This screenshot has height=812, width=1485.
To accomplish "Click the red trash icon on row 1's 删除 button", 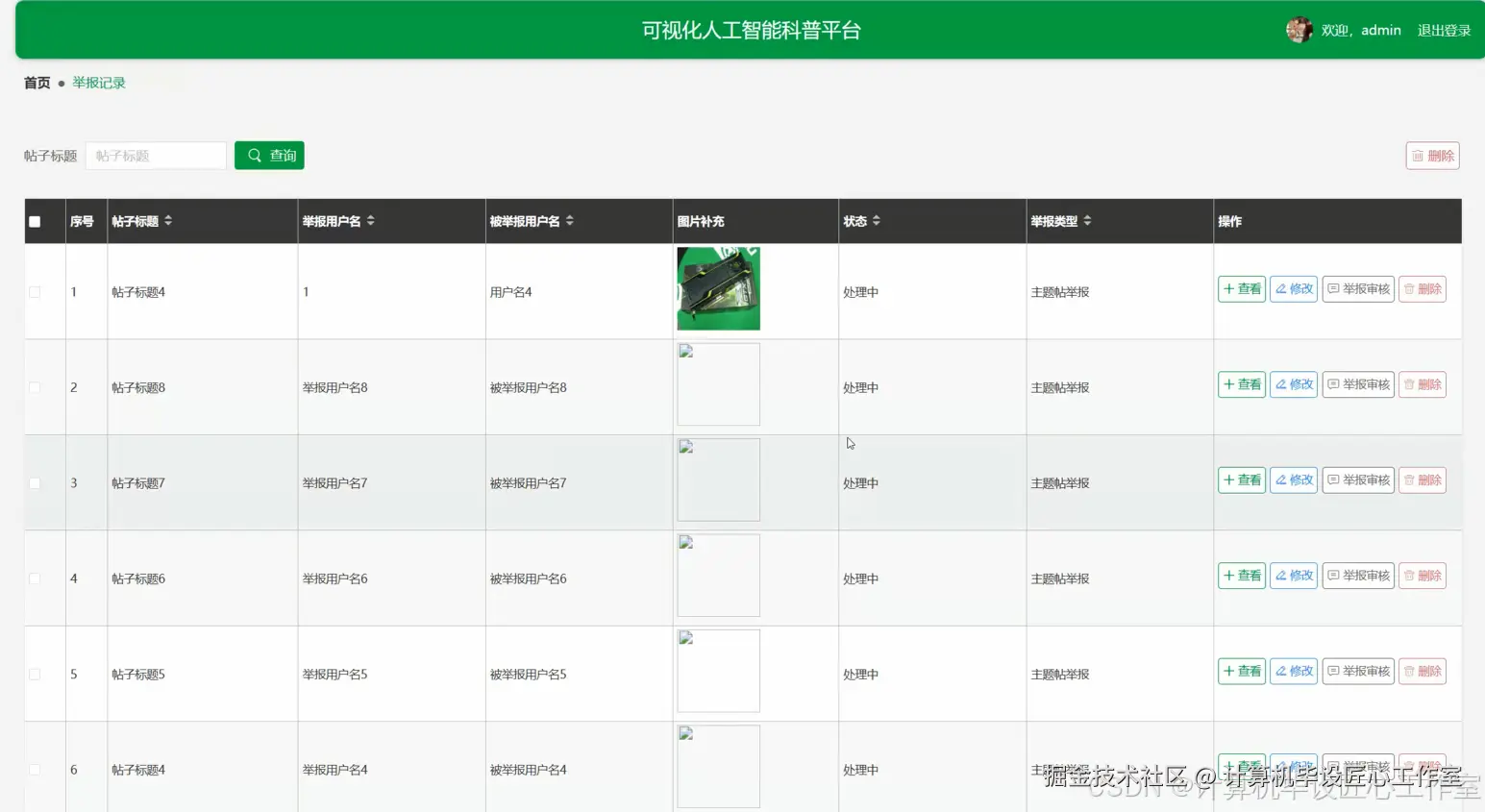I will (1410, 288).
